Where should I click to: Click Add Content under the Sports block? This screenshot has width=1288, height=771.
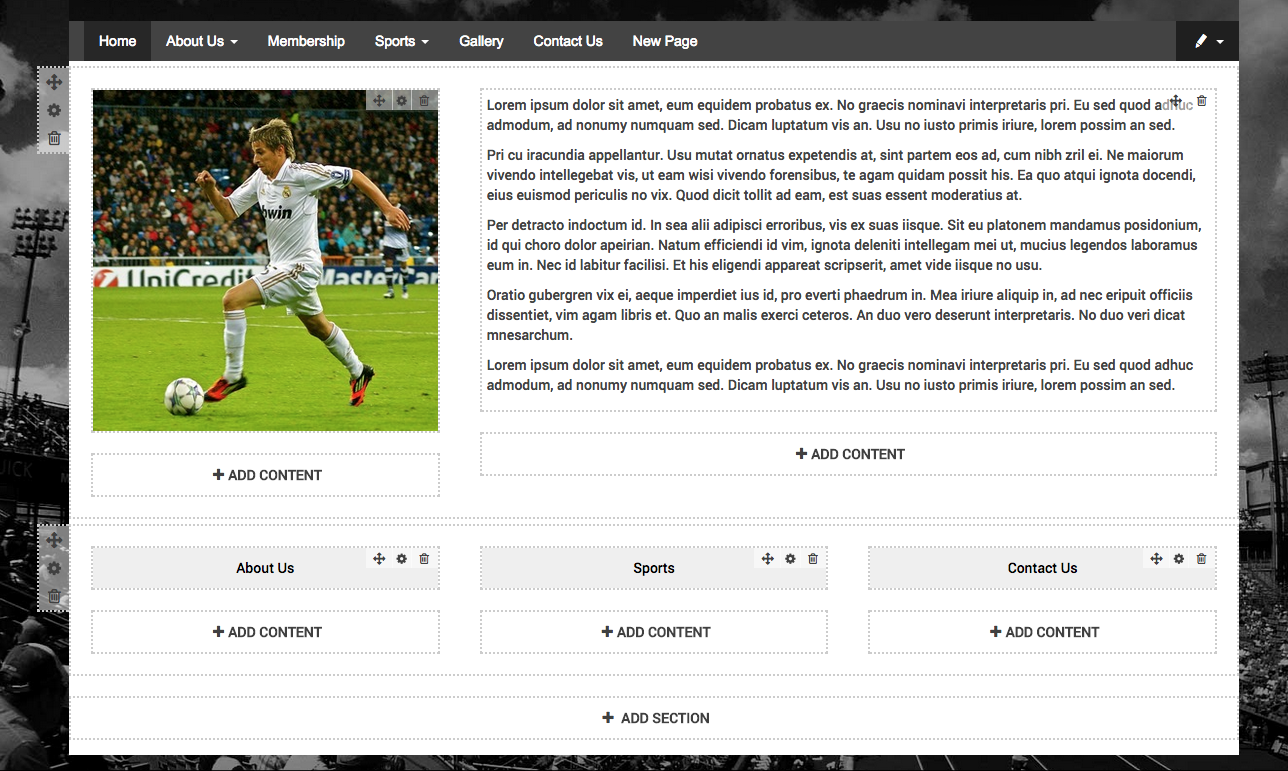654,632
